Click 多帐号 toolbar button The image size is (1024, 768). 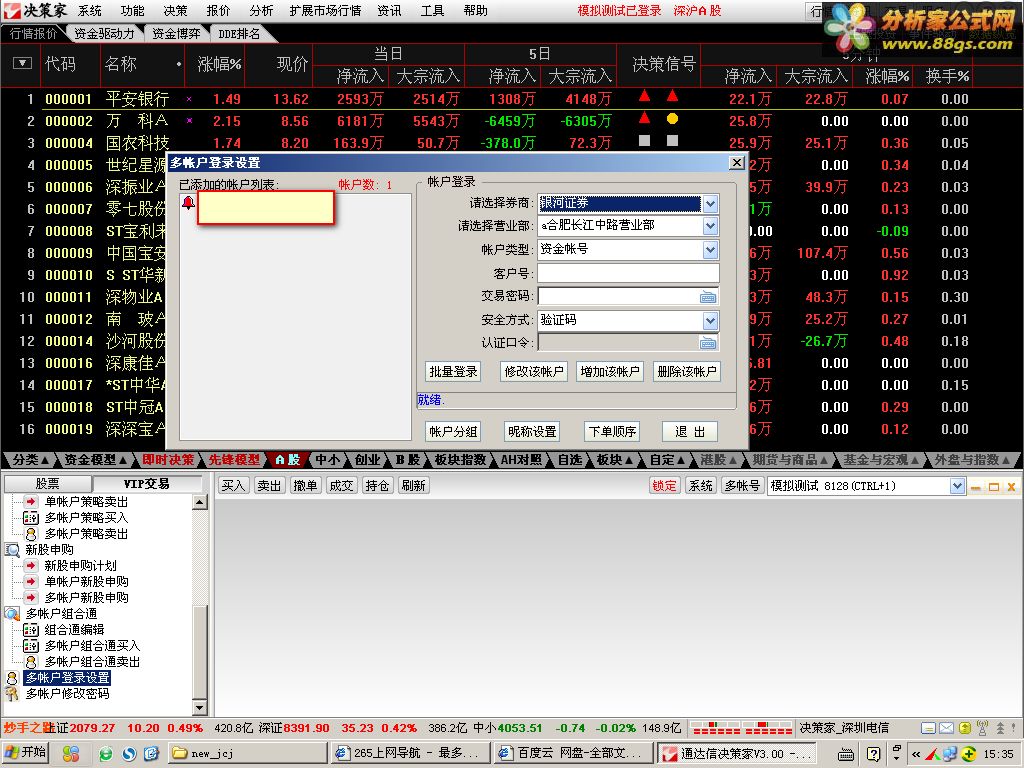[742, 486]
